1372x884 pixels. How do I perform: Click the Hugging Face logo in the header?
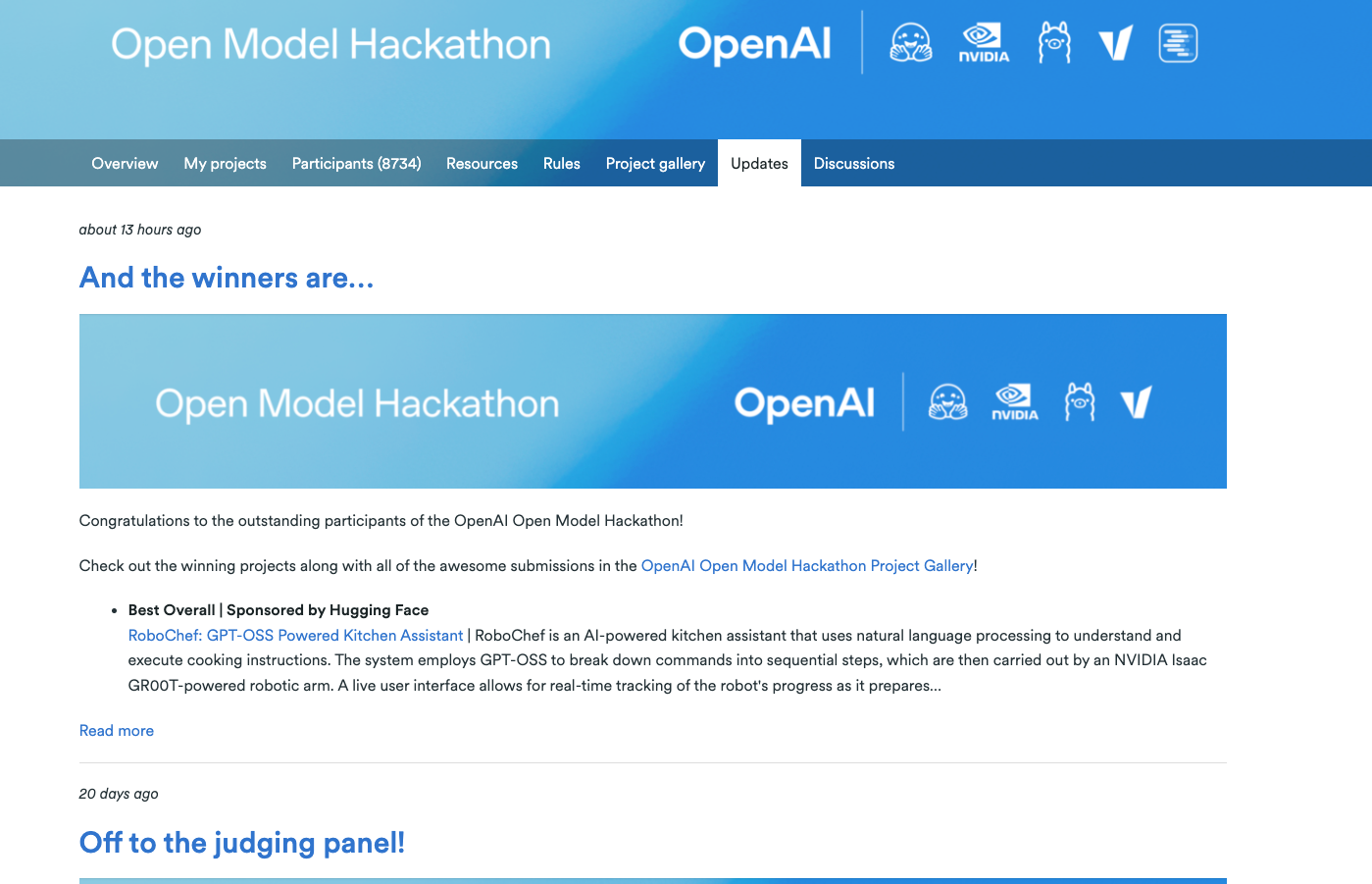point(910,43)
